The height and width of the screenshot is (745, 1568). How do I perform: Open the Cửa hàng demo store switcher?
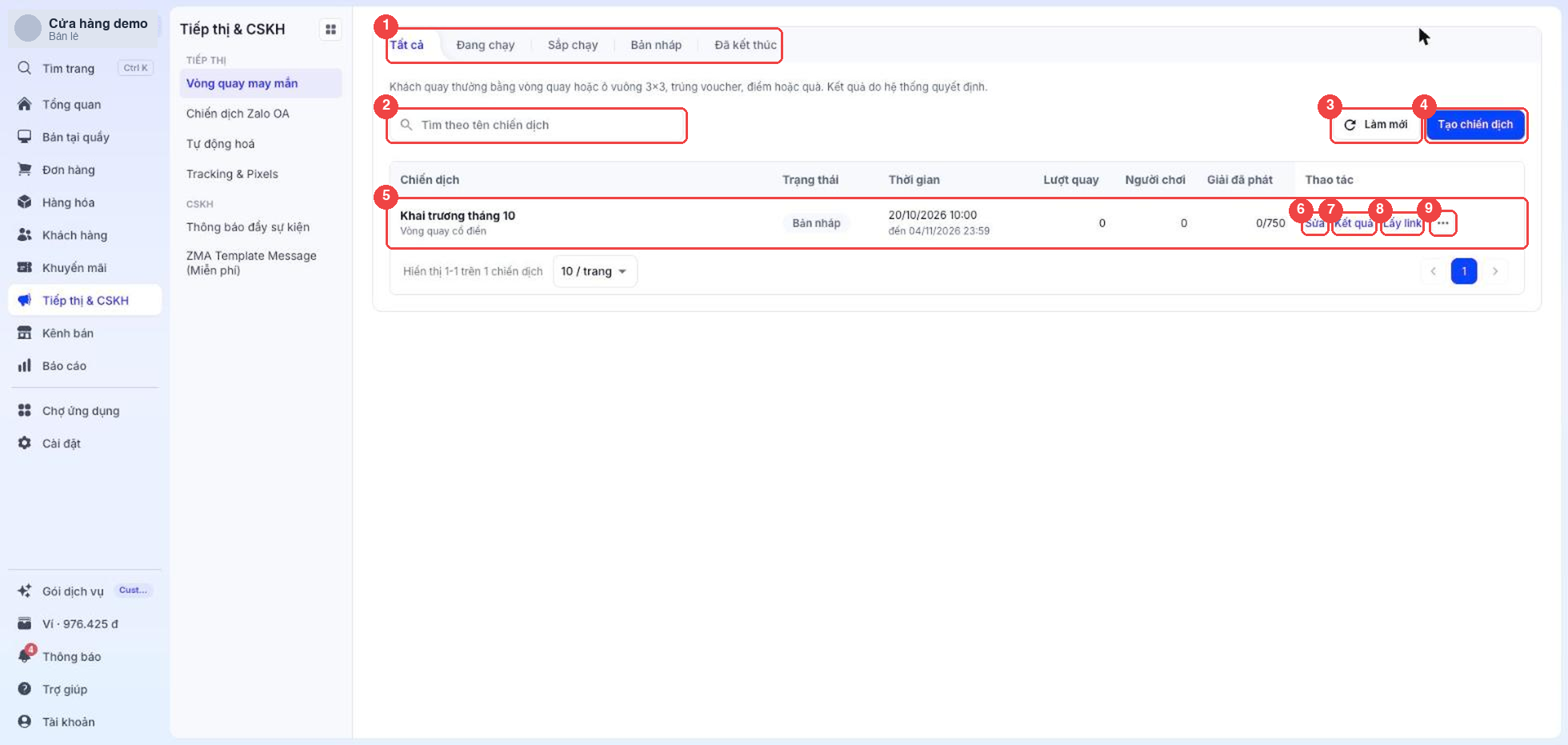tap(85, 29)
